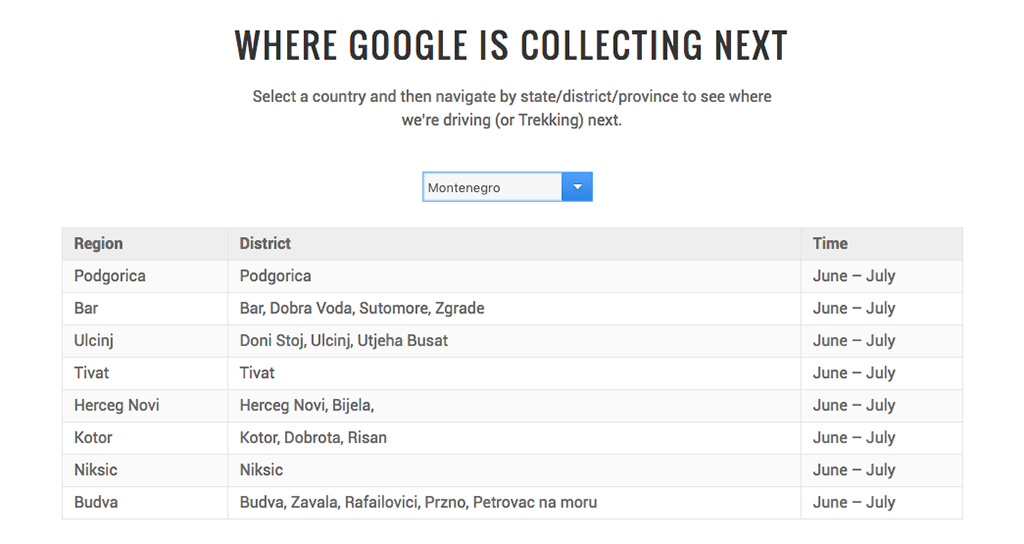Screen dimensions: 1024x544
Task: Click the June – July time in Podgorica row
Action: [854, 276]
